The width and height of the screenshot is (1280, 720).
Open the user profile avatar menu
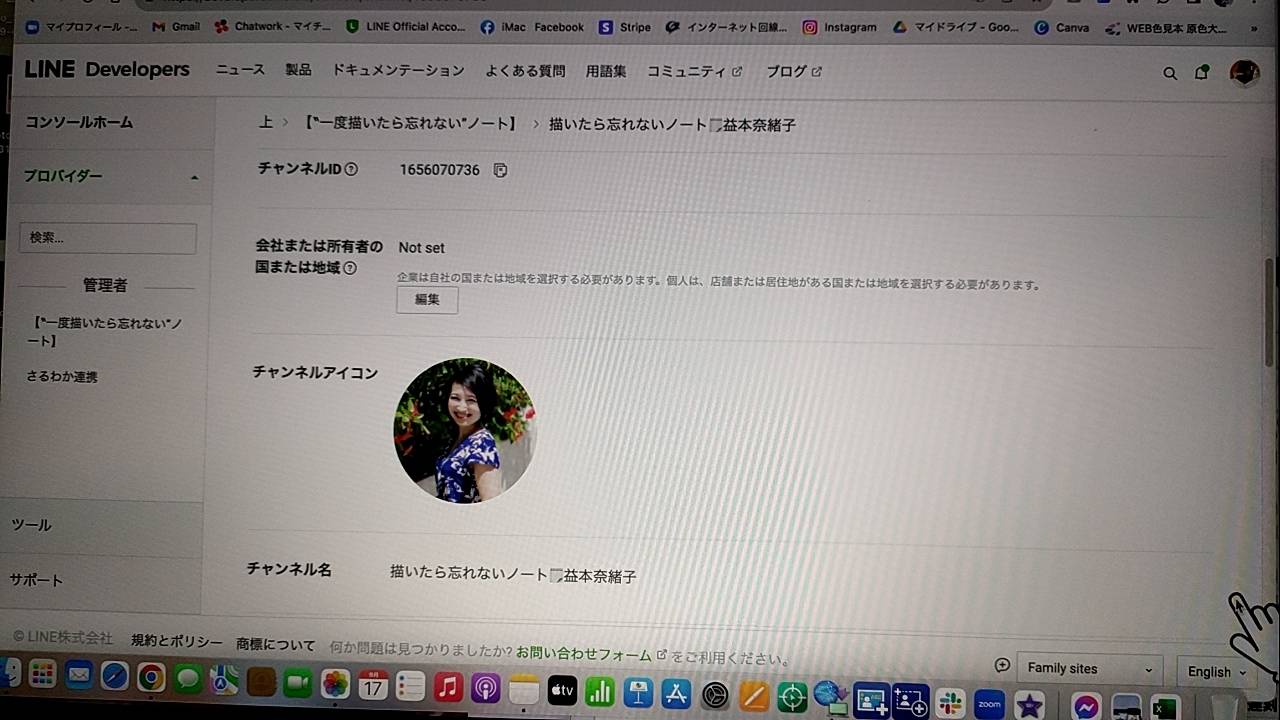coord(1244,72)
